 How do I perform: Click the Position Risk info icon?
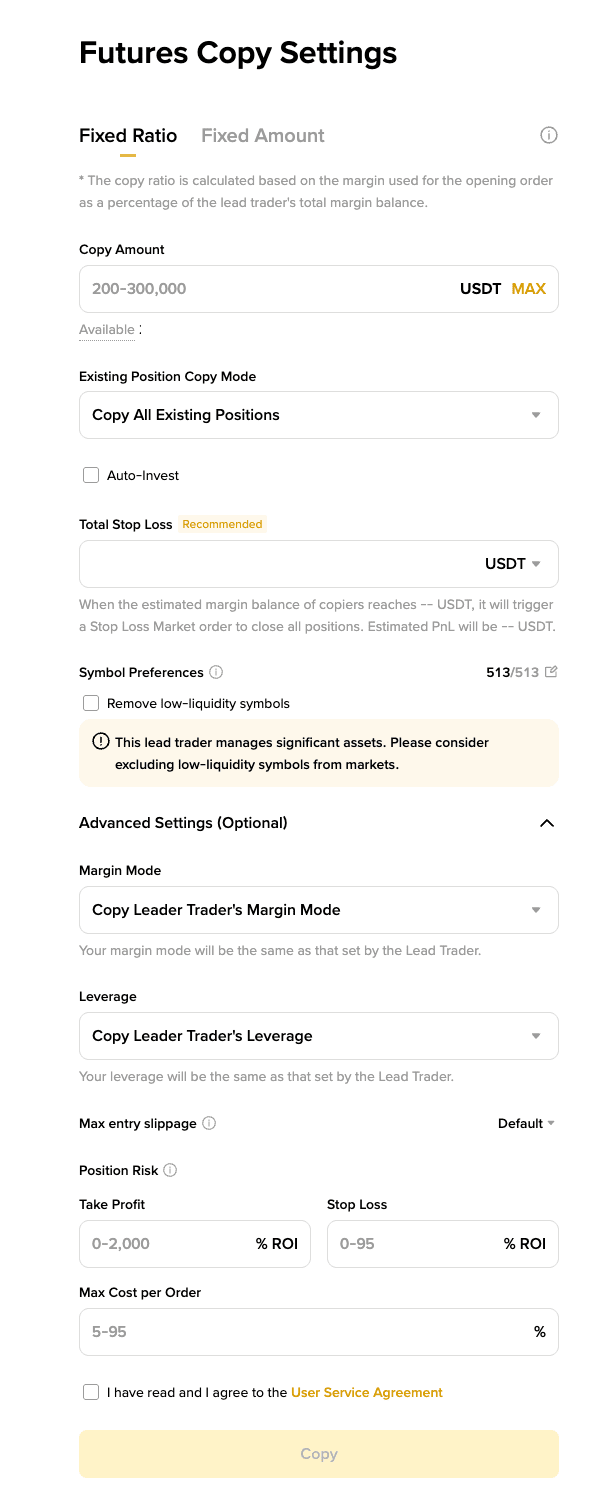[x=170, y=1170]
